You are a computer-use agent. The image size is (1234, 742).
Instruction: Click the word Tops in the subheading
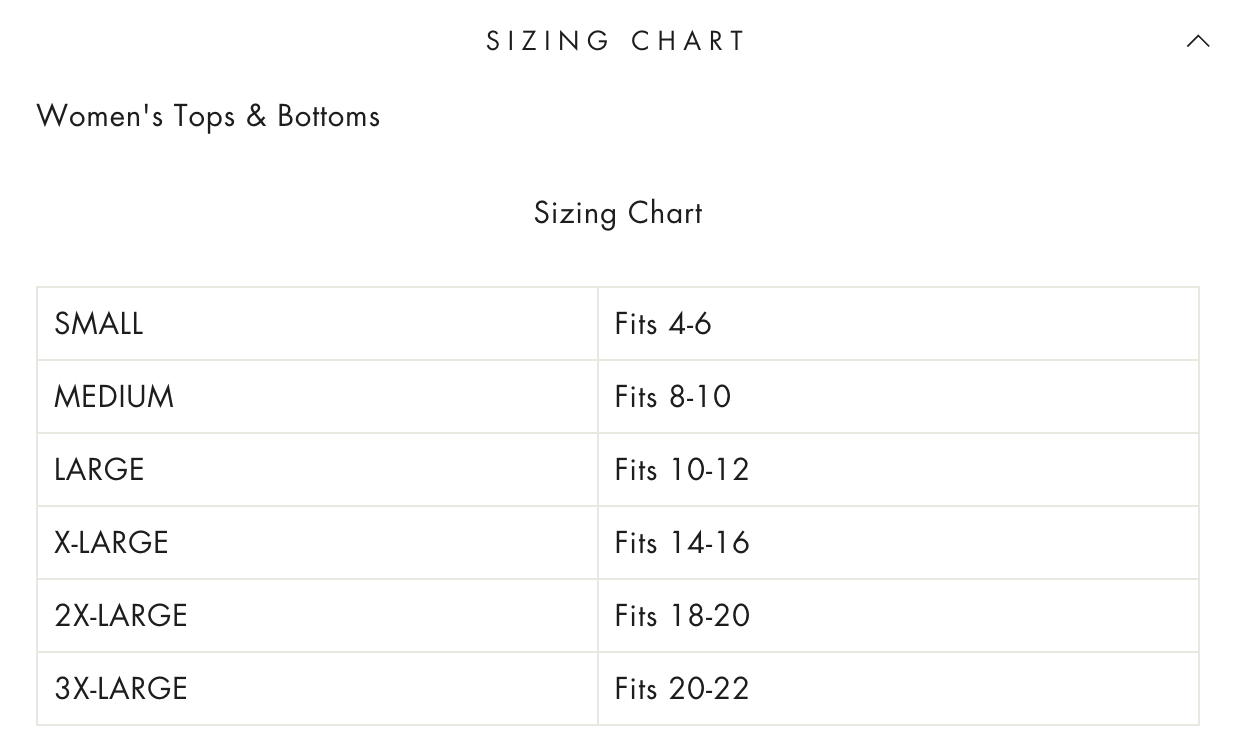[x=205, y=116]
